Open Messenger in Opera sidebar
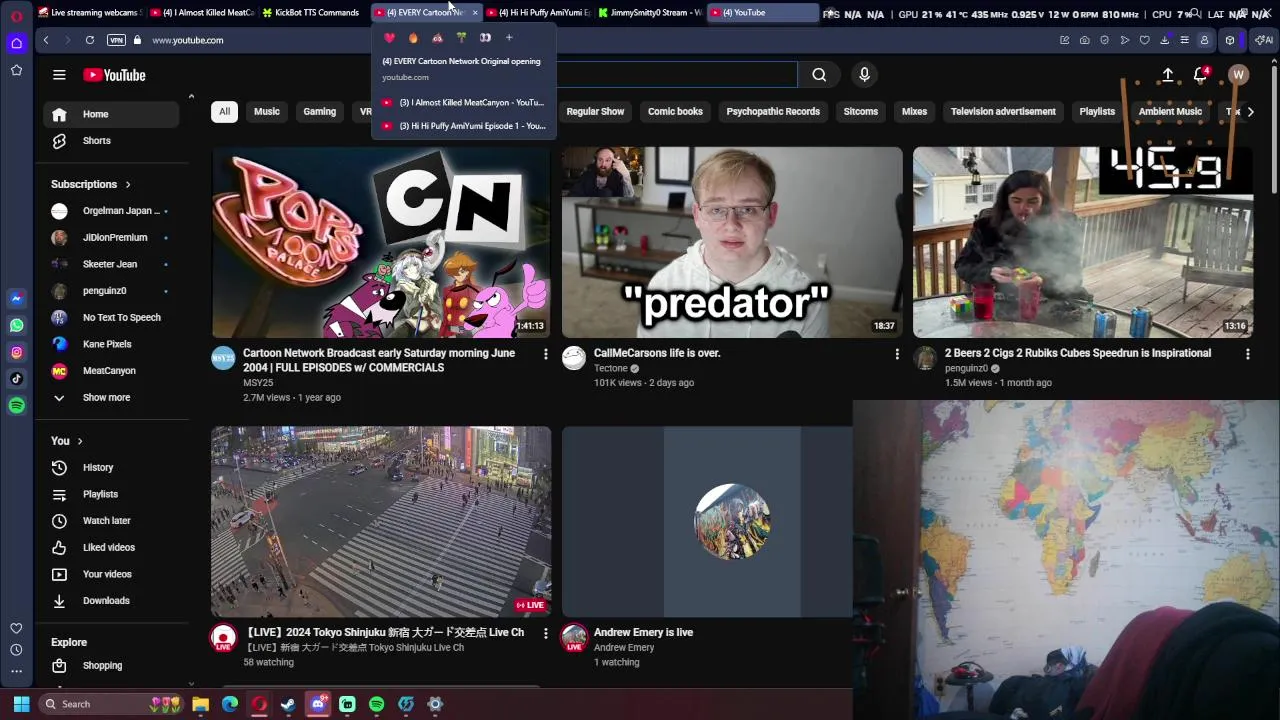 [16, 298]
